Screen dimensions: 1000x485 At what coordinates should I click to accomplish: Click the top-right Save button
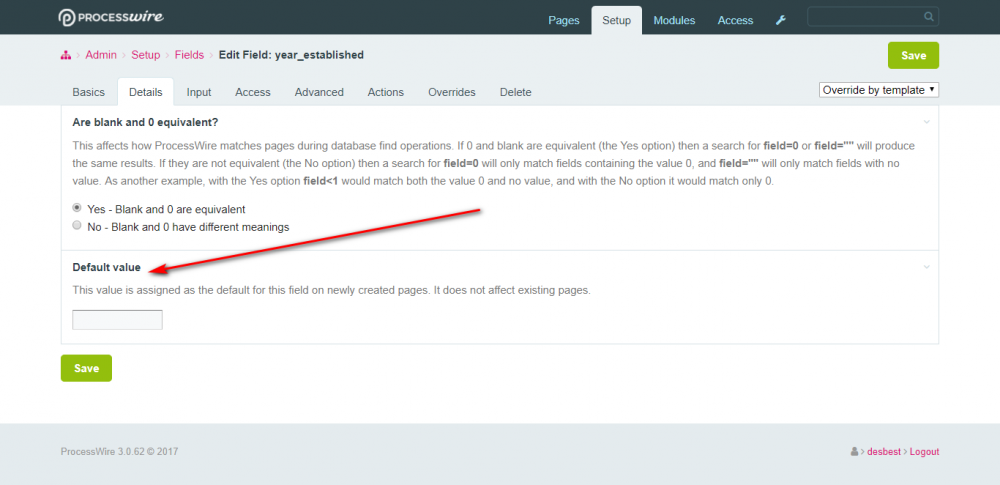[x=913, y=55]
